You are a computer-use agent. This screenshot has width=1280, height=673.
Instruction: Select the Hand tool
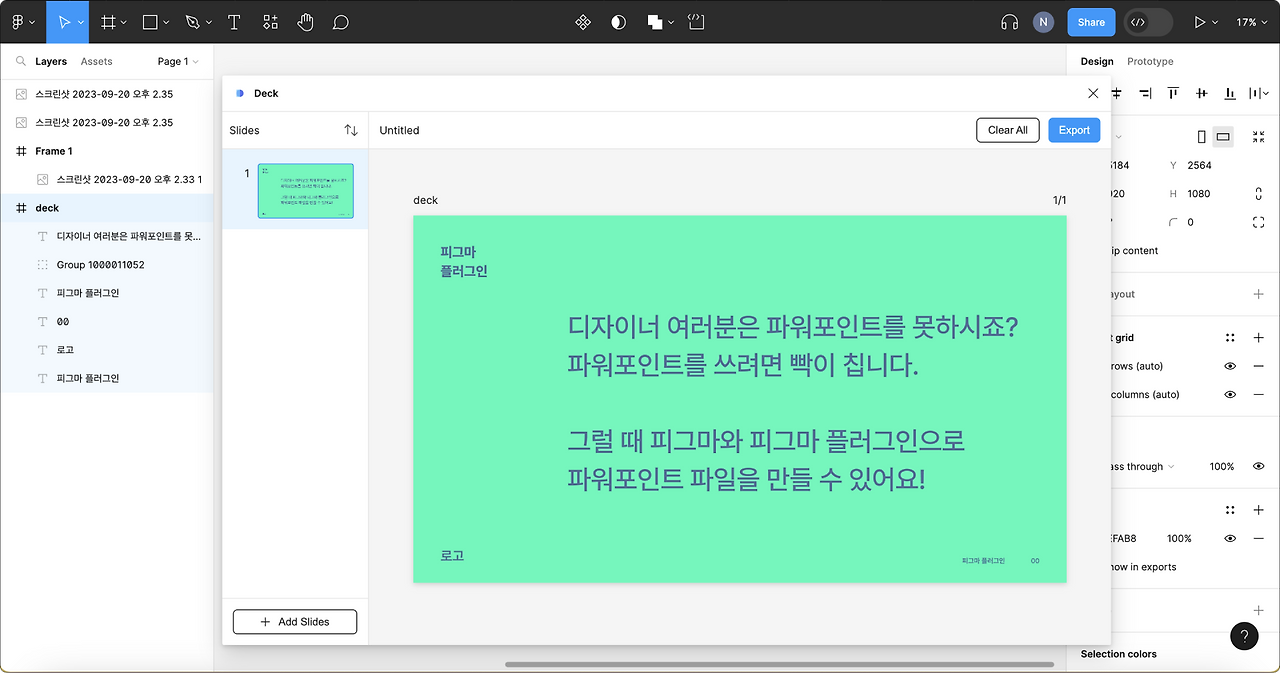[x=305, y=21]
